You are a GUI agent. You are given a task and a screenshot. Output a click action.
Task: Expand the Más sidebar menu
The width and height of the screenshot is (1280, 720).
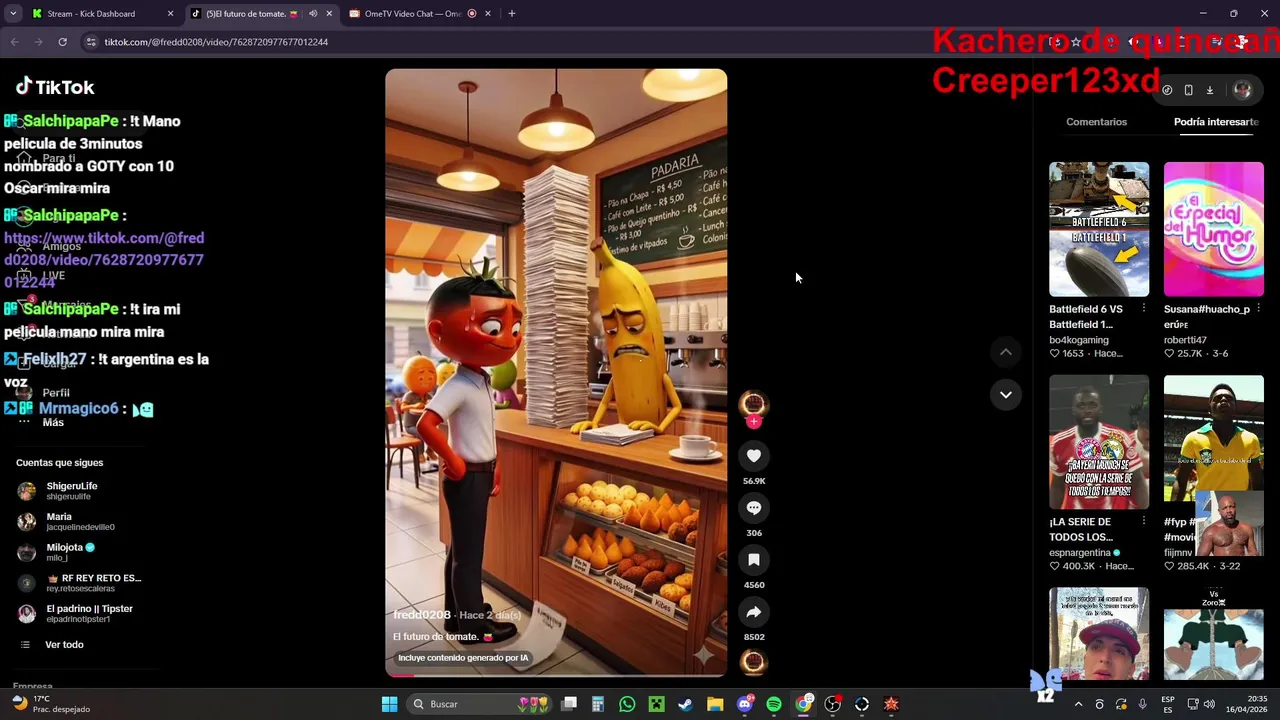click(53, 423)
